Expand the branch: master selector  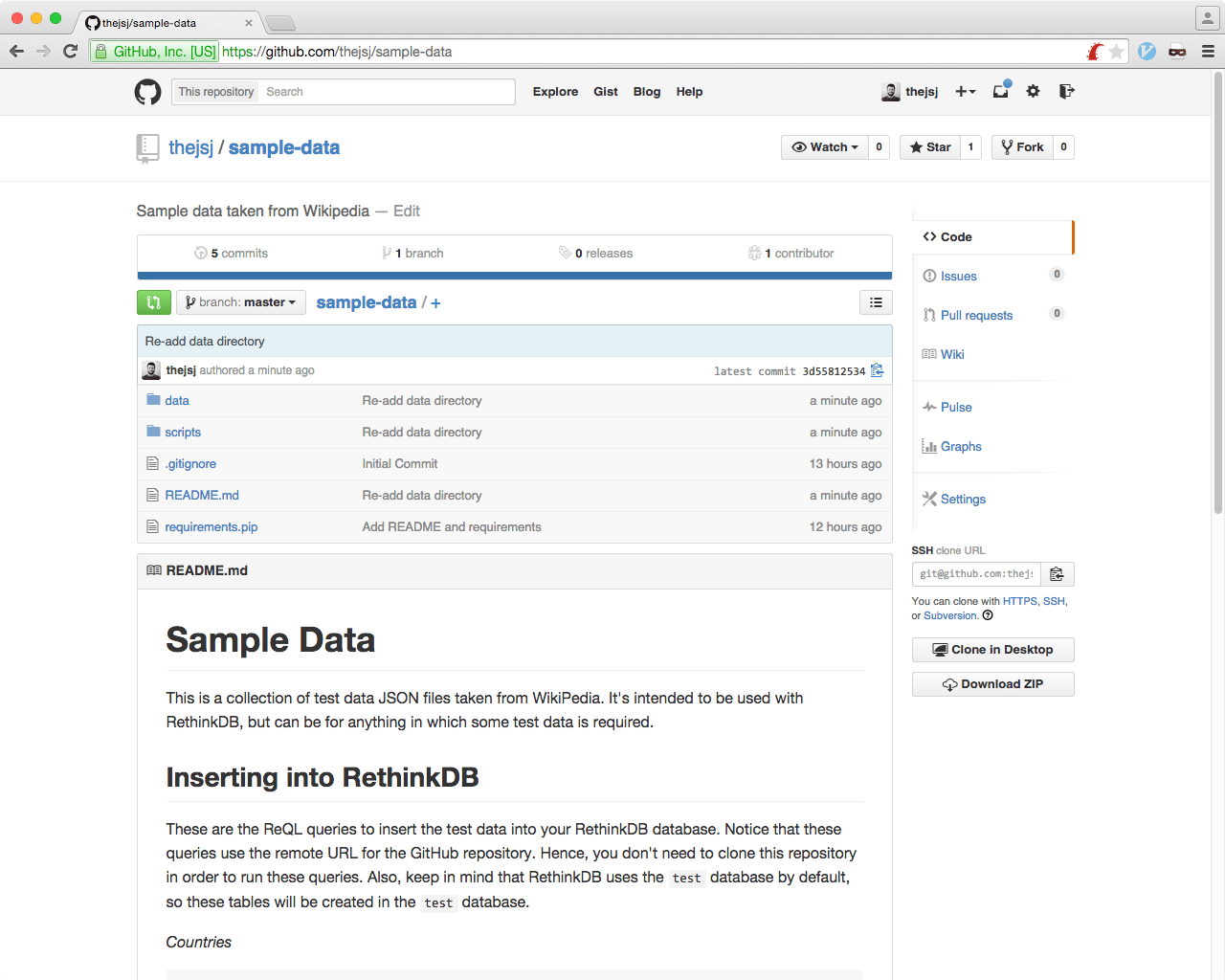[x=241, y=302]
